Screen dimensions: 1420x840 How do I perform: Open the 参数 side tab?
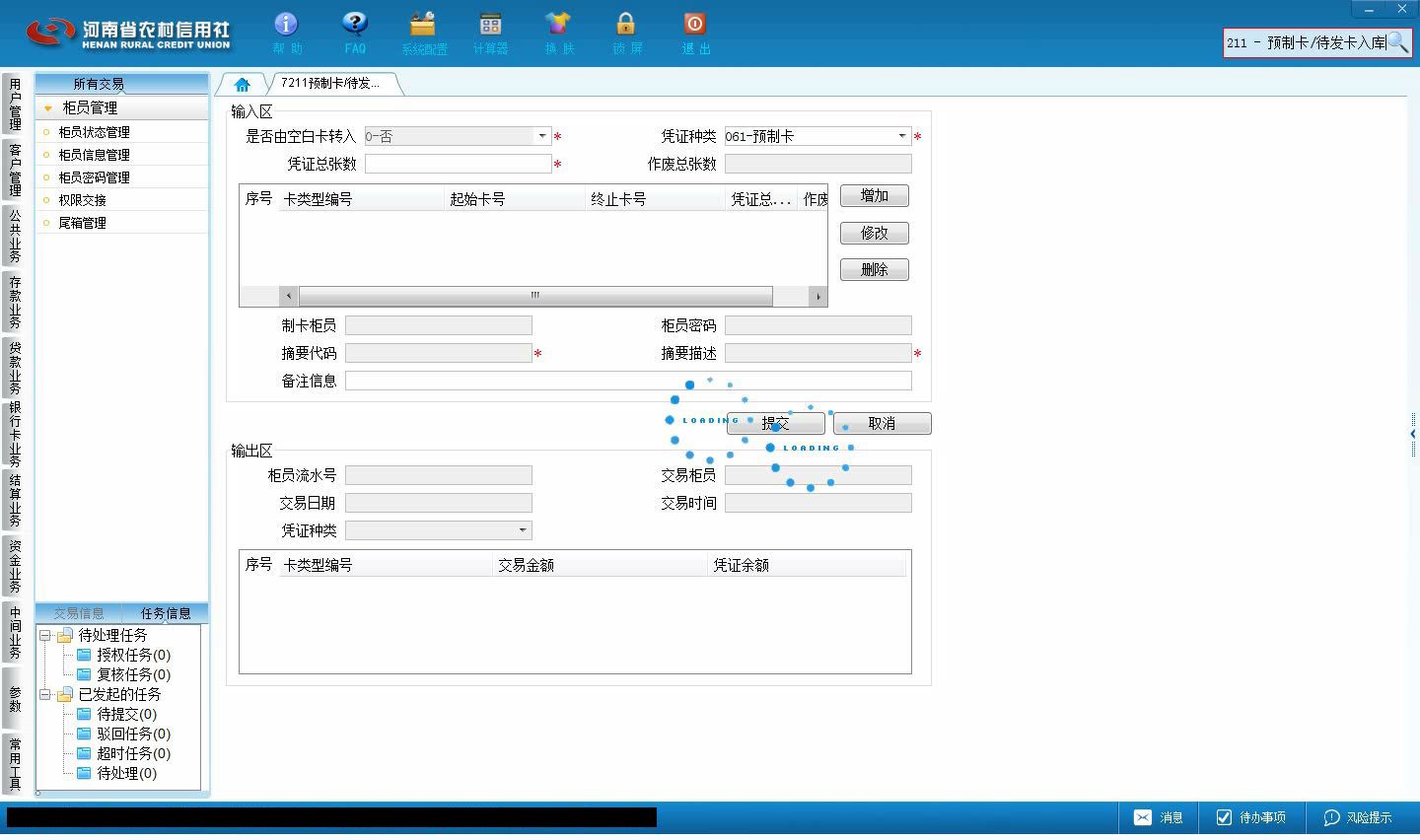coord(14,698)
